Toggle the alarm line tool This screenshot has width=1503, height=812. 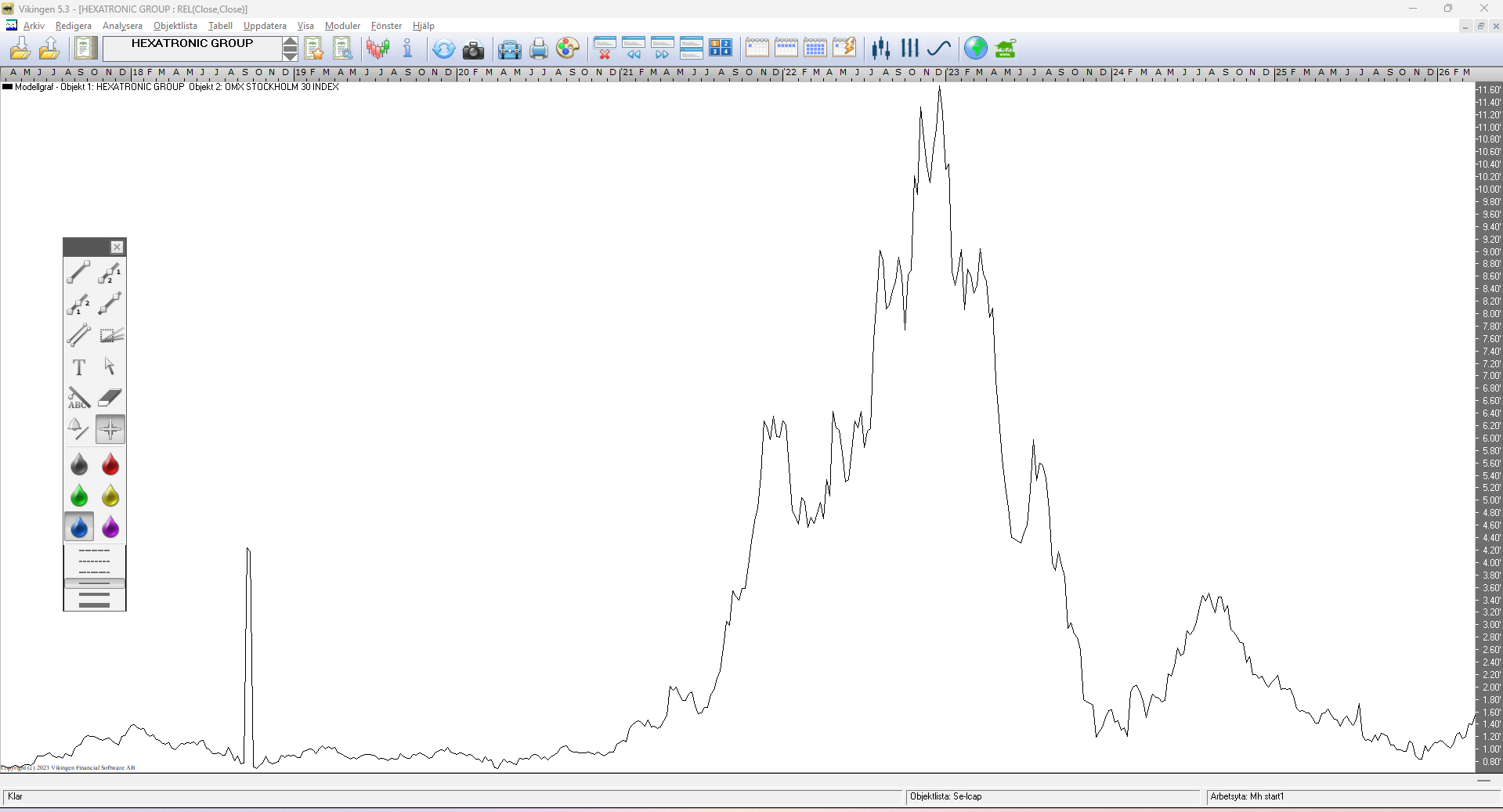(x=78, y=429)
